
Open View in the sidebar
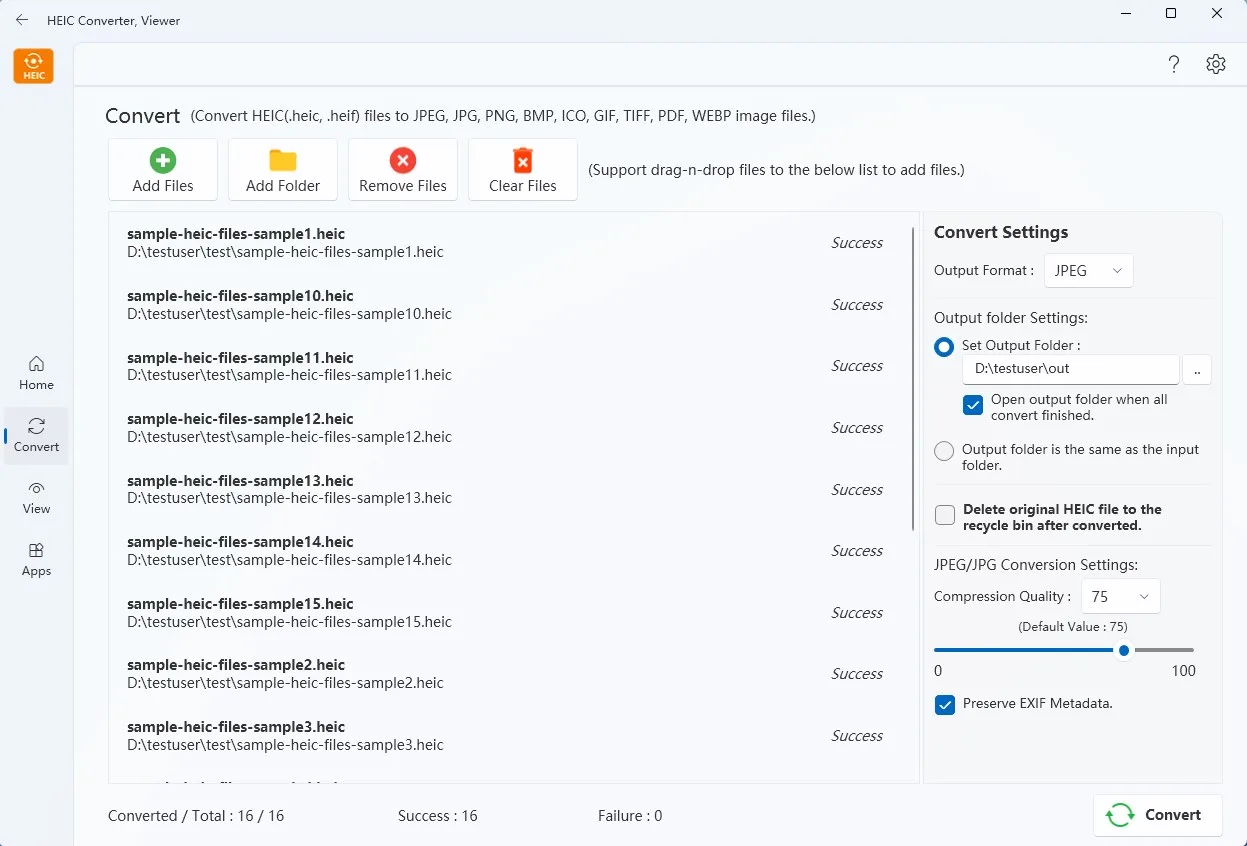click(37, 497)
